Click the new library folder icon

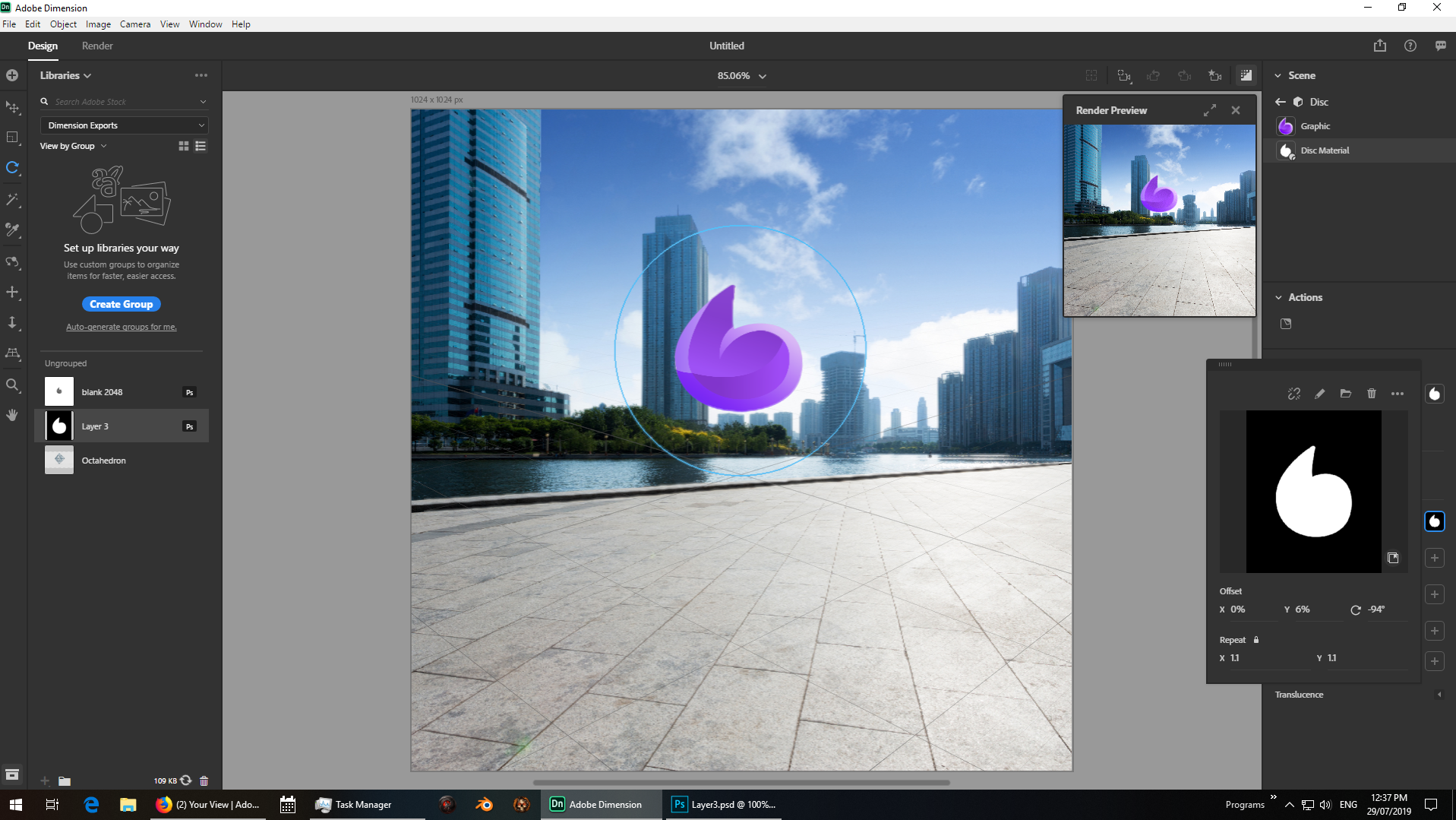tap(65, 780)
